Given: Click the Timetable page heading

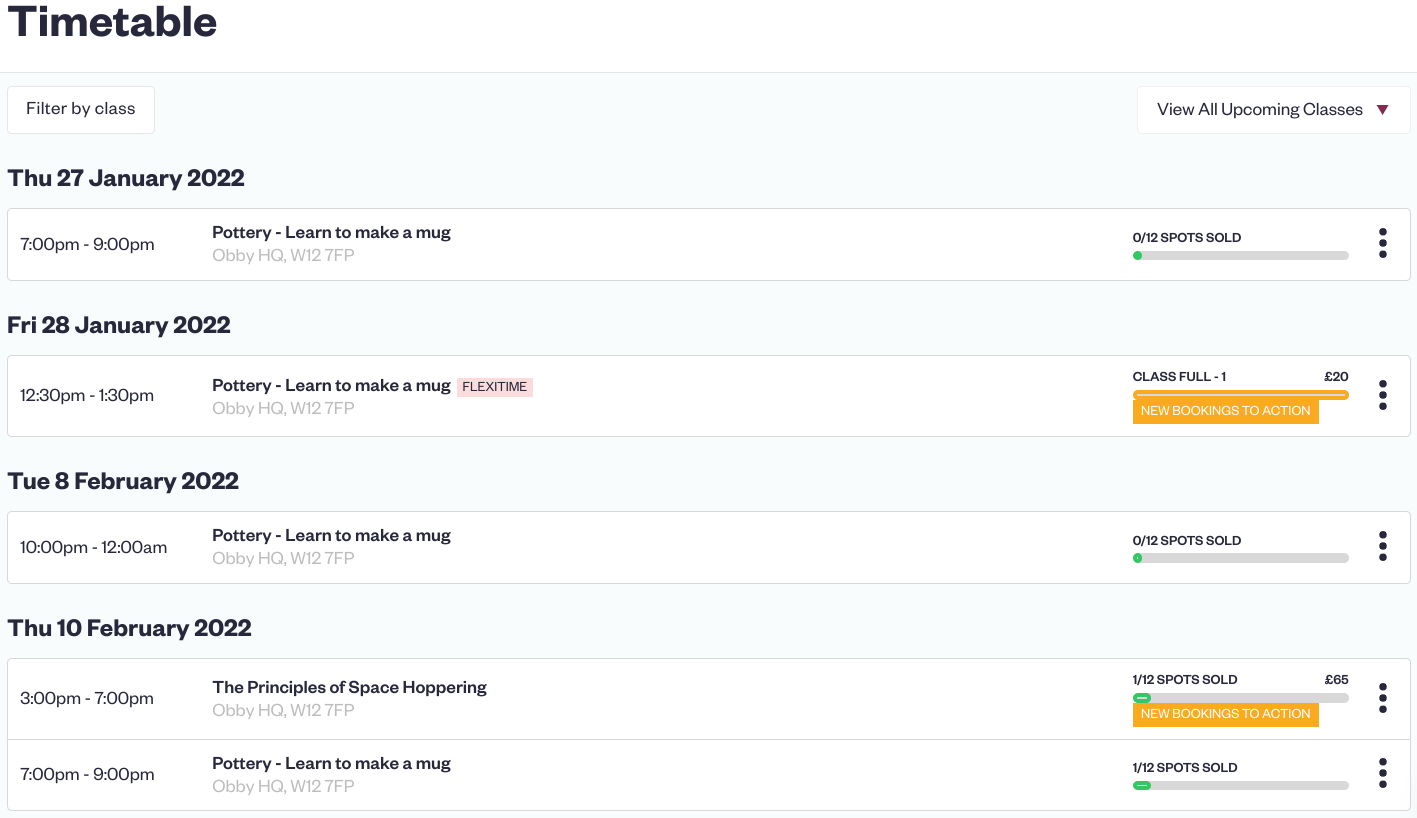Looking at the screenshot, I should (x=113, y=21).
